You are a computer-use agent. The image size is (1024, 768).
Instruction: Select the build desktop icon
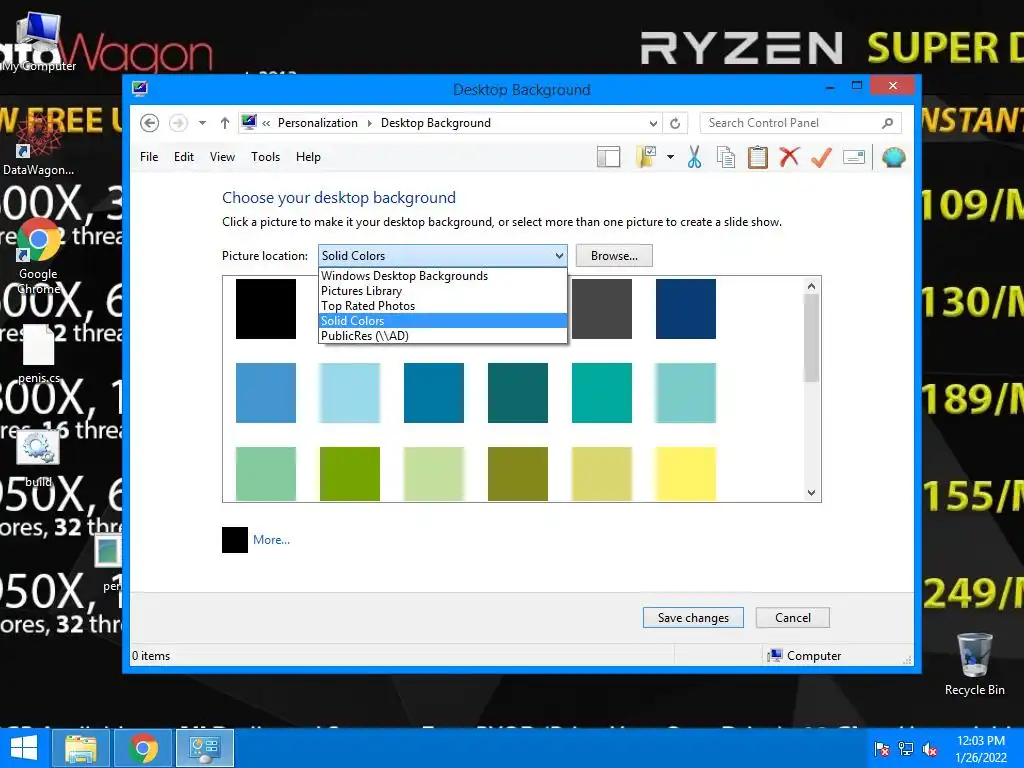38,457
